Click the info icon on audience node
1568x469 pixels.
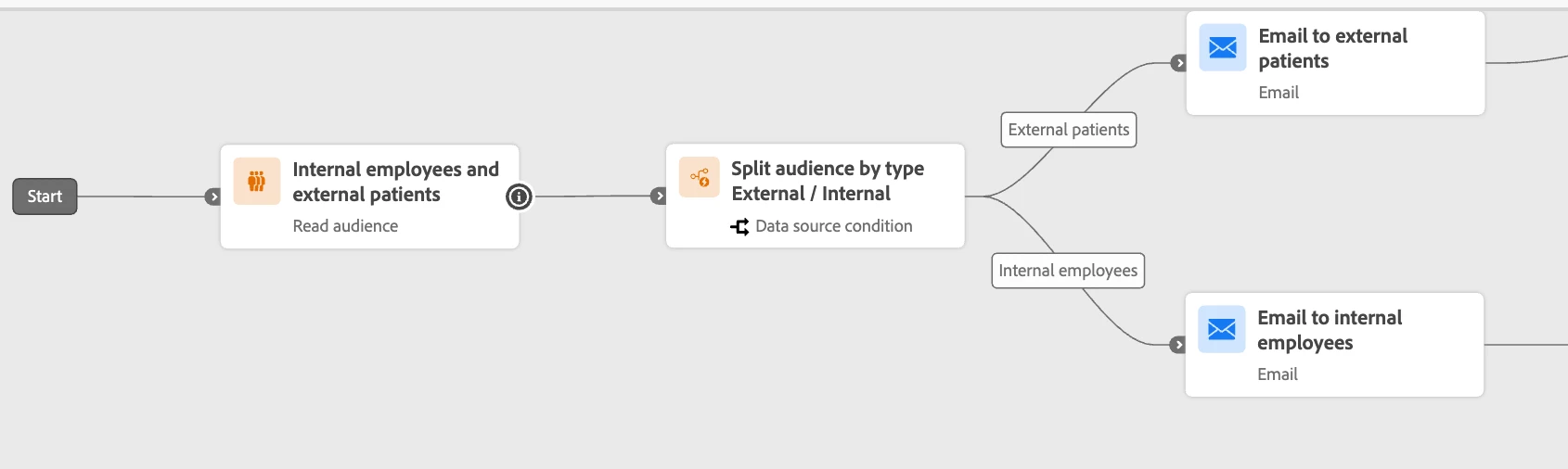tap(519, 196)
